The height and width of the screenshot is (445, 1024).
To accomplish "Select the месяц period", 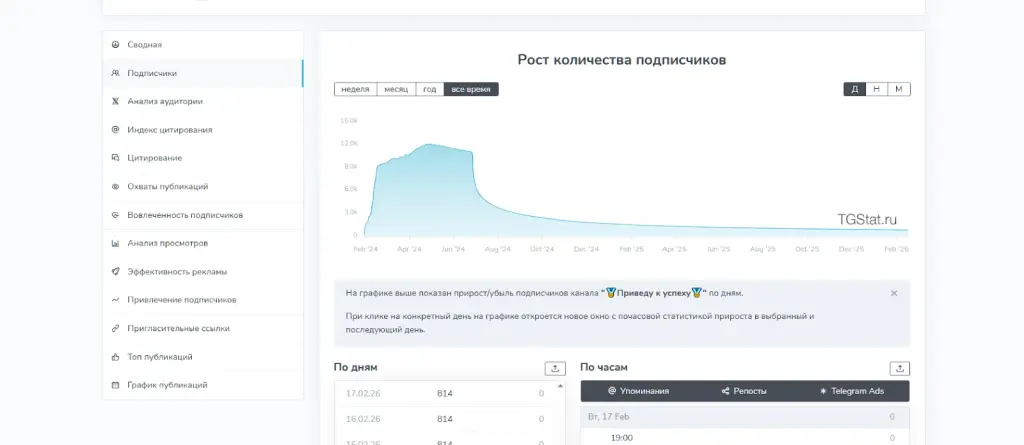I will coord(396,89).
